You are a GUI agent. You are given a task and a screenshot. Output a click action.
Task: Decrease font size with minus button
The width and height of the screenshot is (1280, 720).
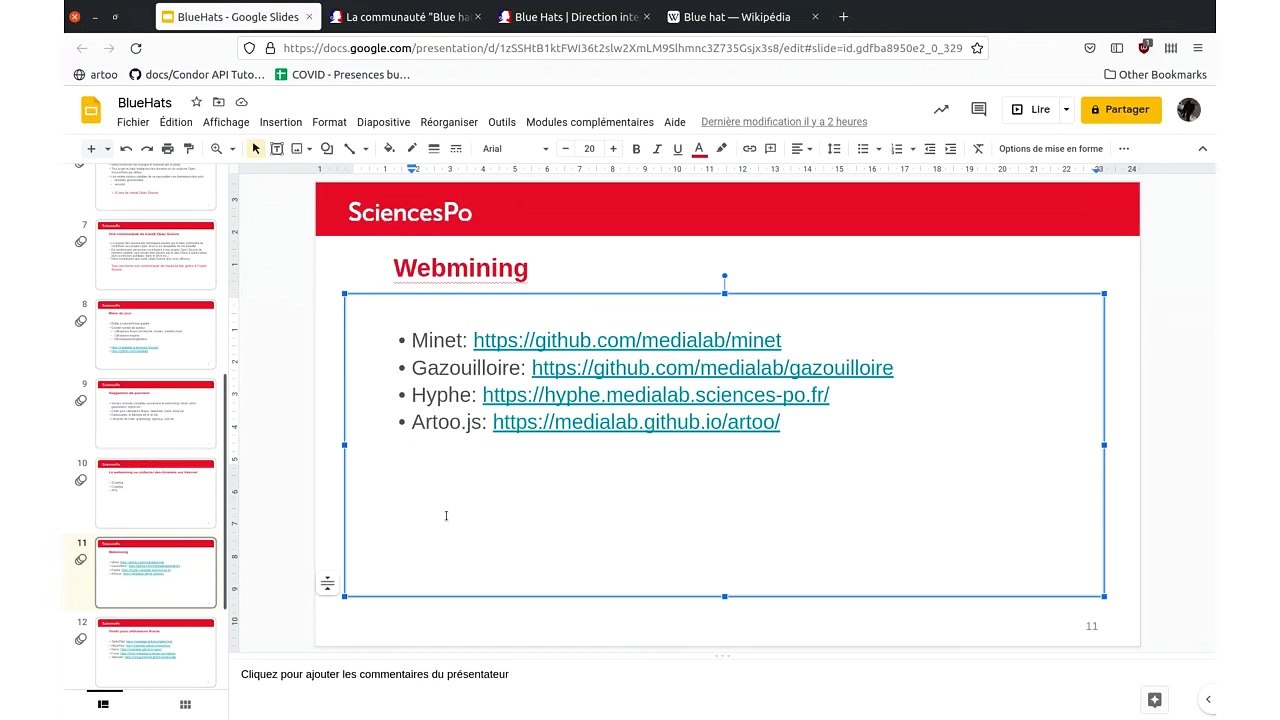click(566, 149)
